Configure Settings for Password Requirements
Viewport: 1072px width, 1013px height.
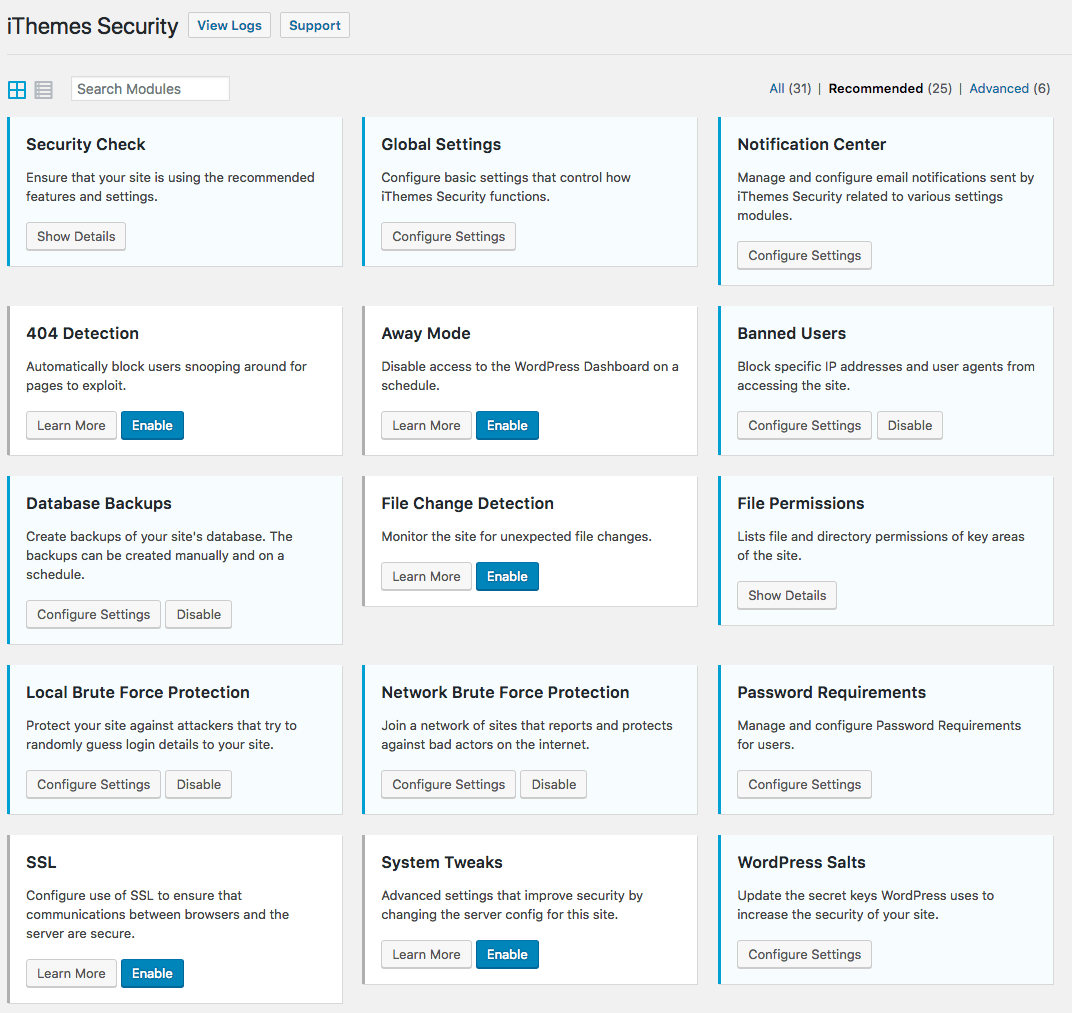tap(804, 785)
